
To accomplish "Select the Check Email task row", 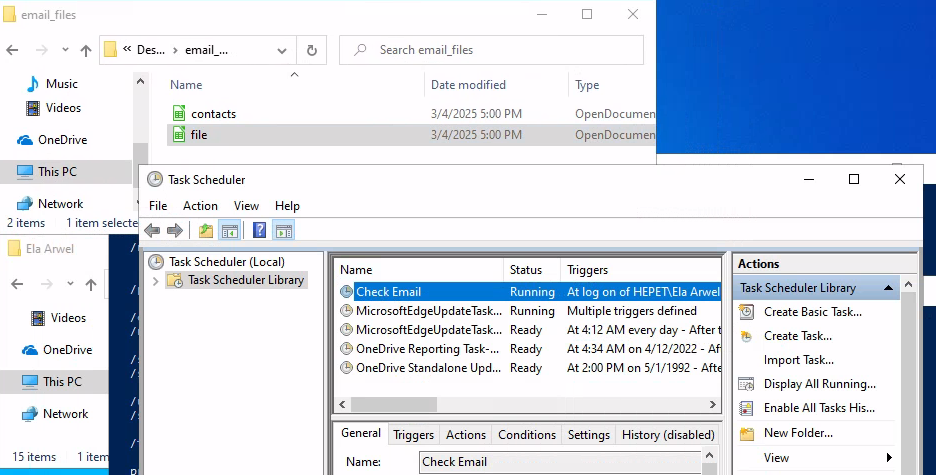I will pyautogui.click(x=529, y=292).
